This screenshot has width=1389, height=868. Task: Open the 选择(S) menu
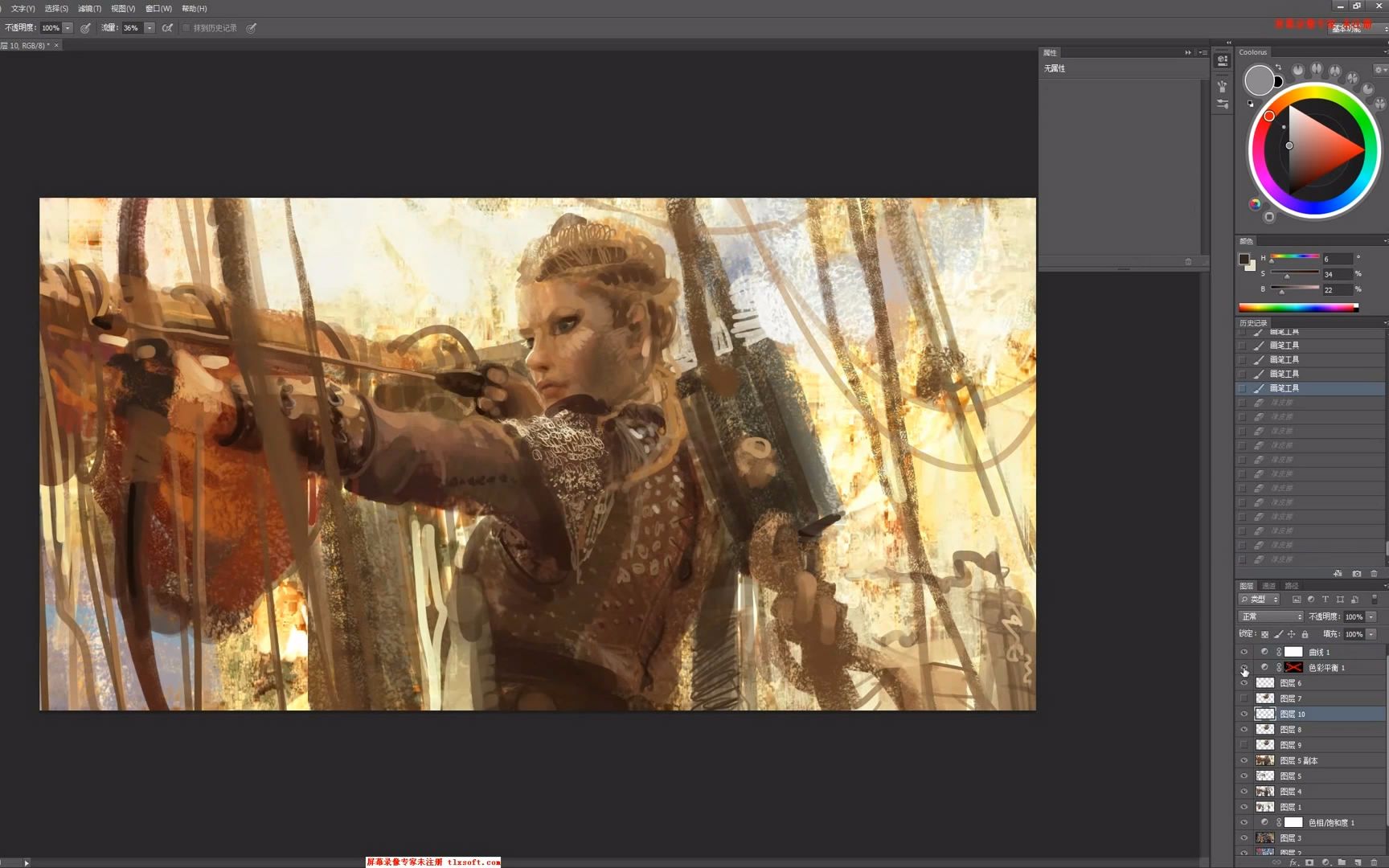click(56, 8)
